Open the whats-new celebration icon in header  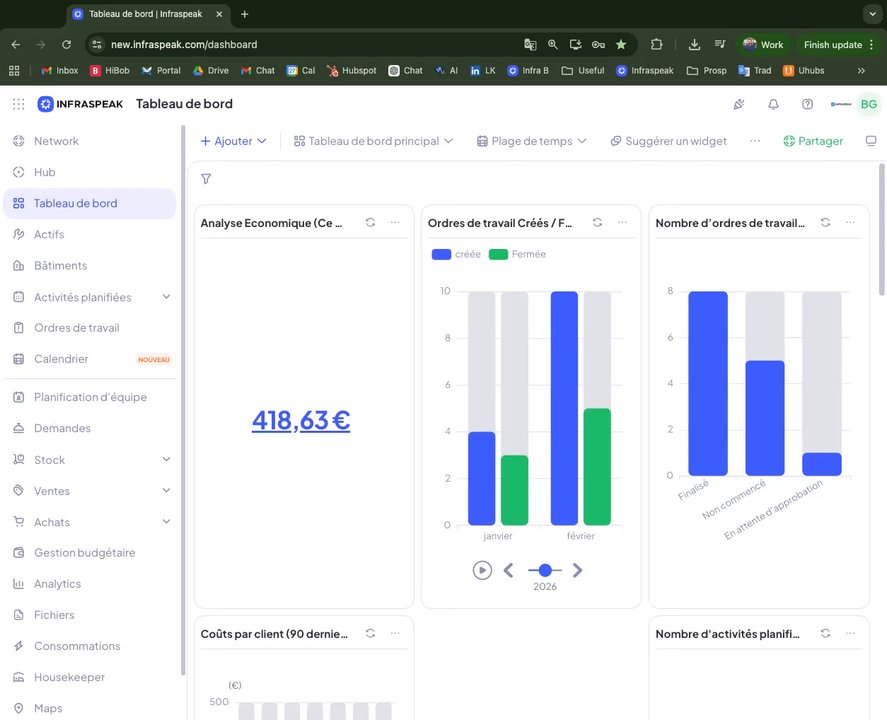[x=738, y=104]
